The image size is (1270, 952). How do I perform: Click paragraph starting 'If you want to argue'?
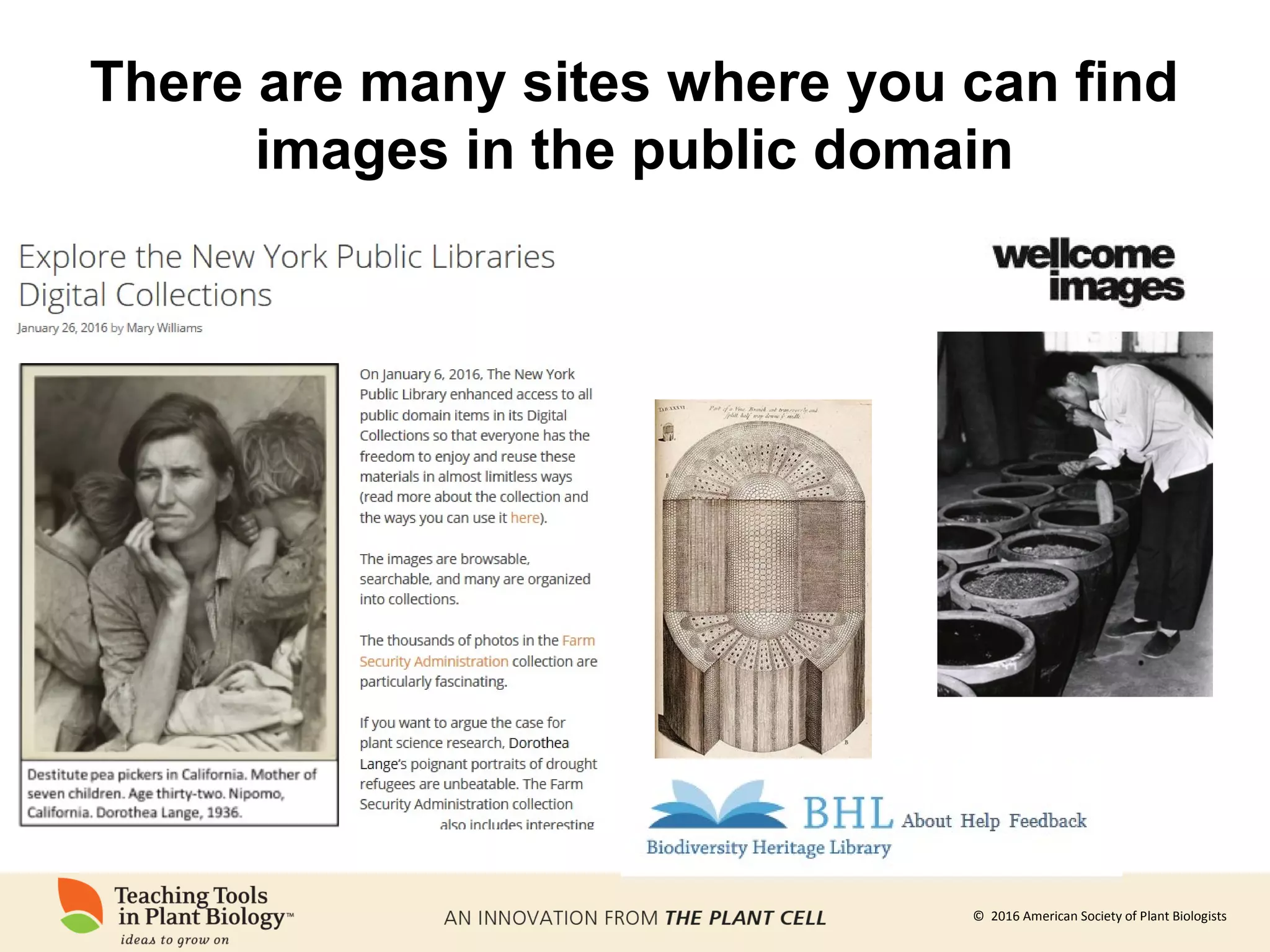(478, 773)
